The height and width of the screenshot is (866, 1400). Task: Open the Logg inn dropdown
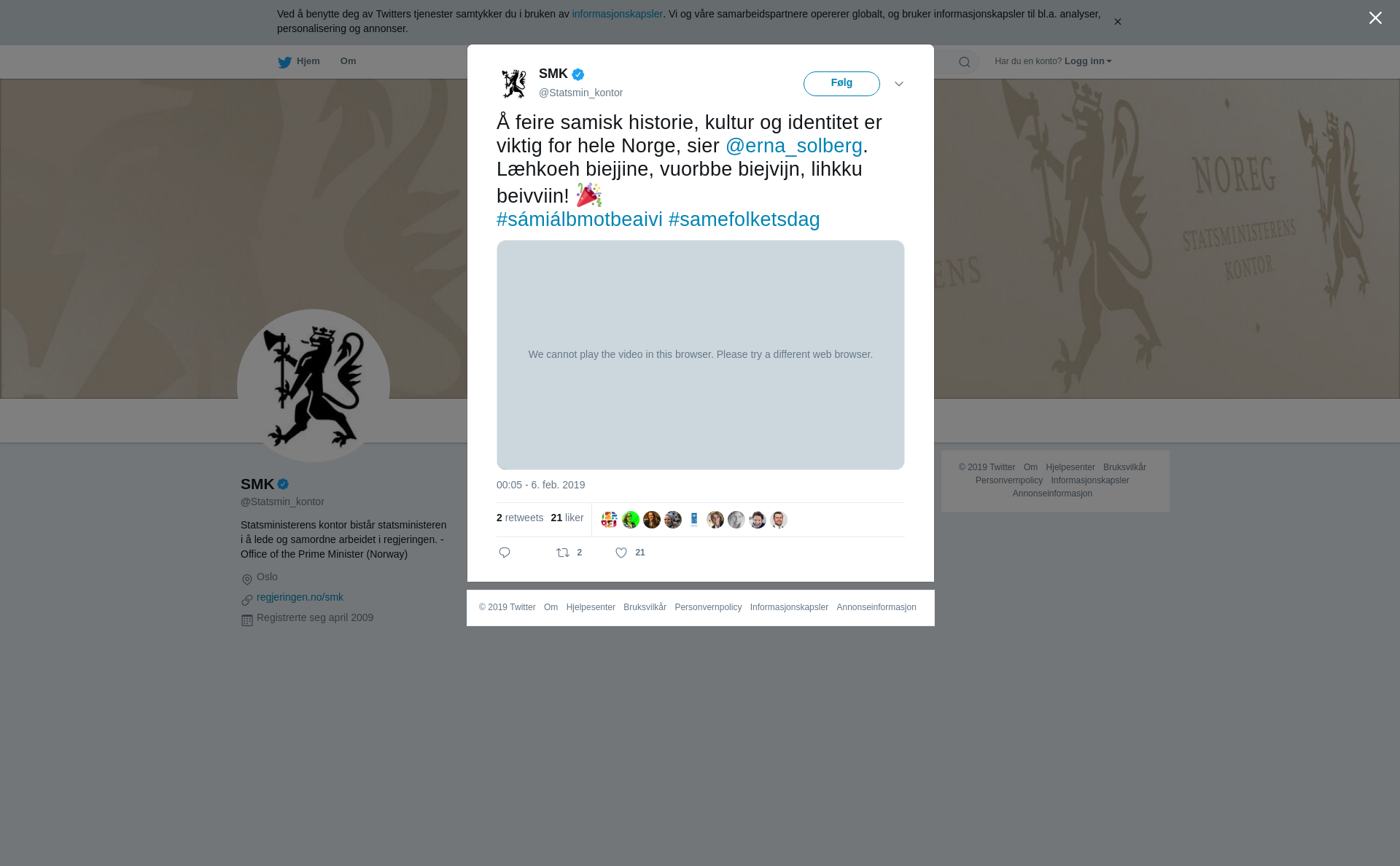click(1088, 61)
